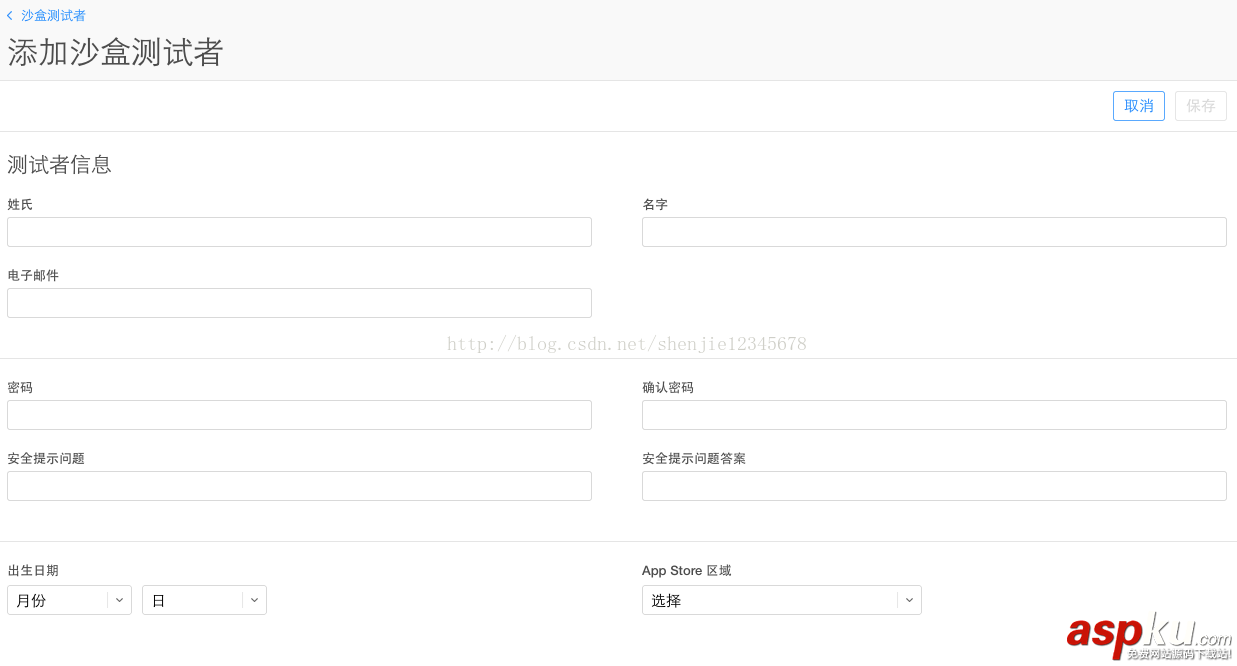Click the 保存 button
The width and height of the screenshot is (1237, 666).
point(1200,105)
